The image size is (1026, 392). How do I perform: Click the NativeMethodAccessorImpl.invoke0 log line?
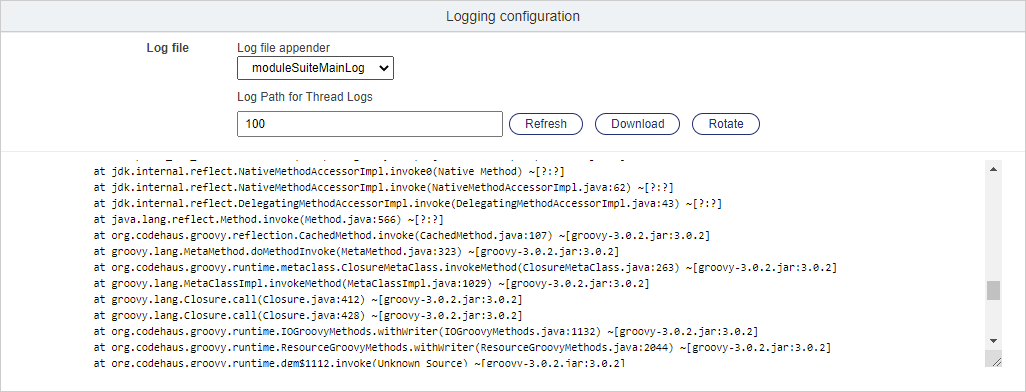[329, 171]
